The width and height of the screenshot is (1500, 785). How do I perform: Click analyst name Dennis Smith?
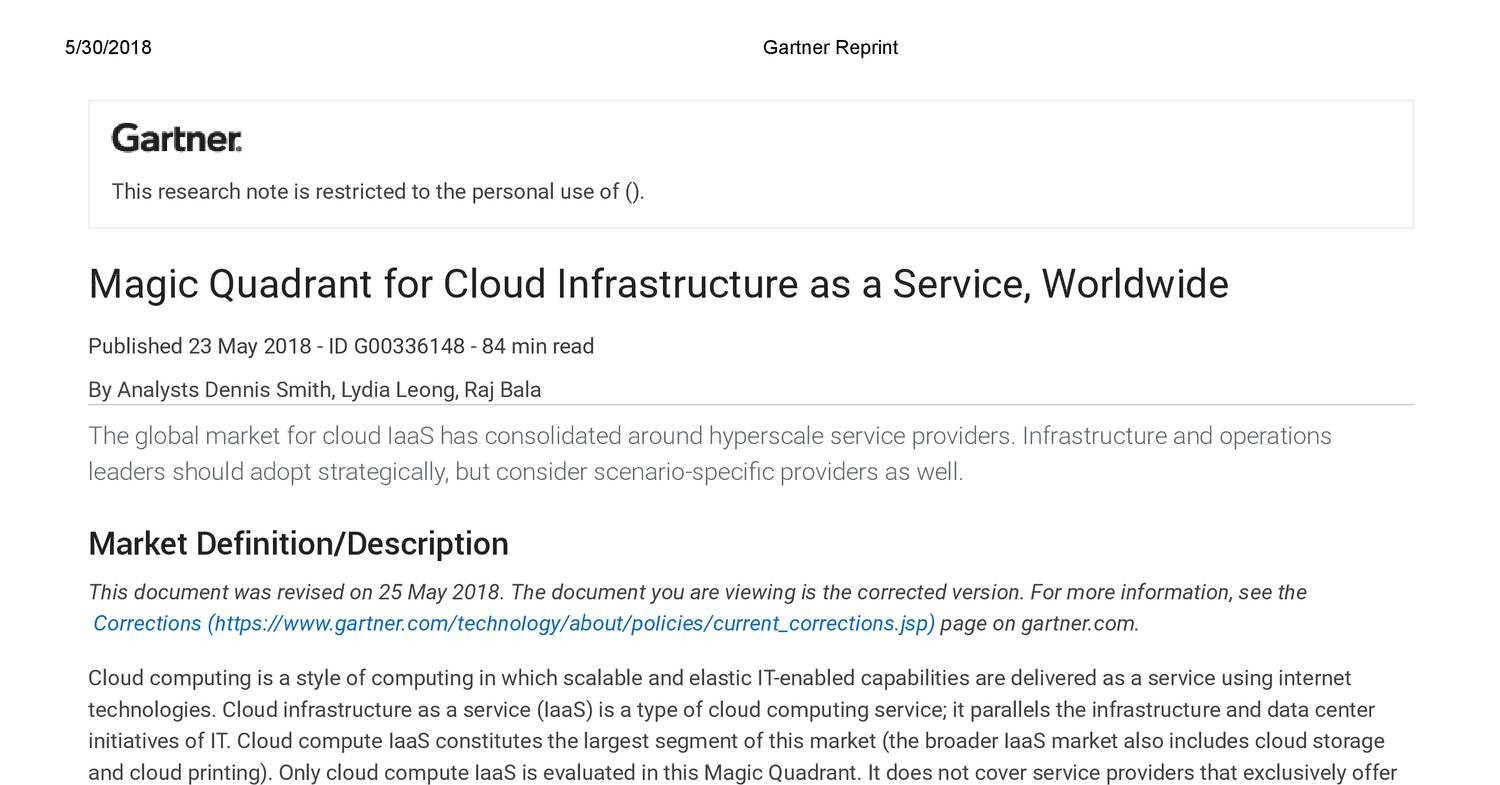coord(224,390)
